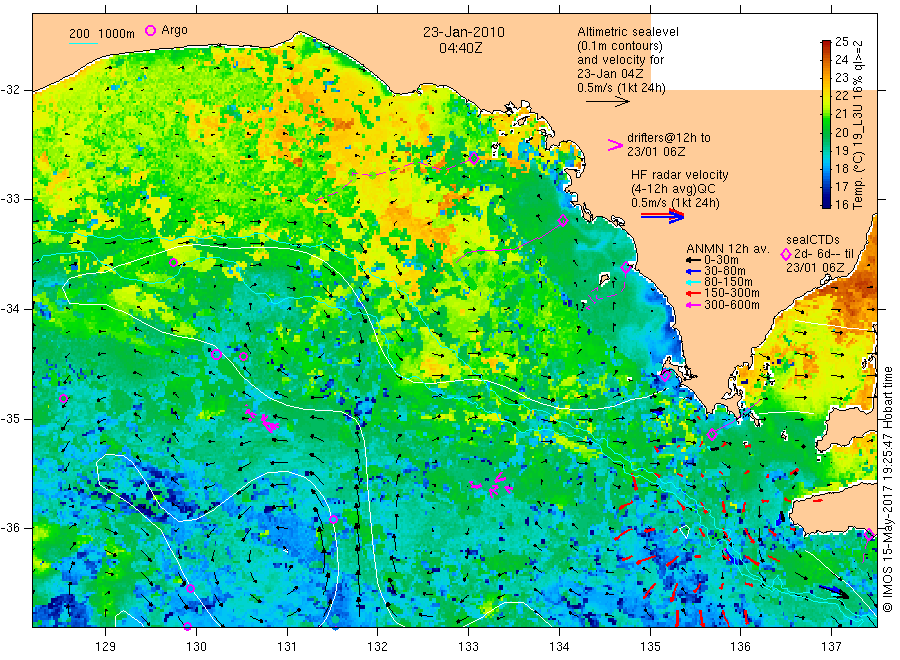Select the altimetric velocity reference arrow
Screen dimensions: 900x660
point(607,102)
